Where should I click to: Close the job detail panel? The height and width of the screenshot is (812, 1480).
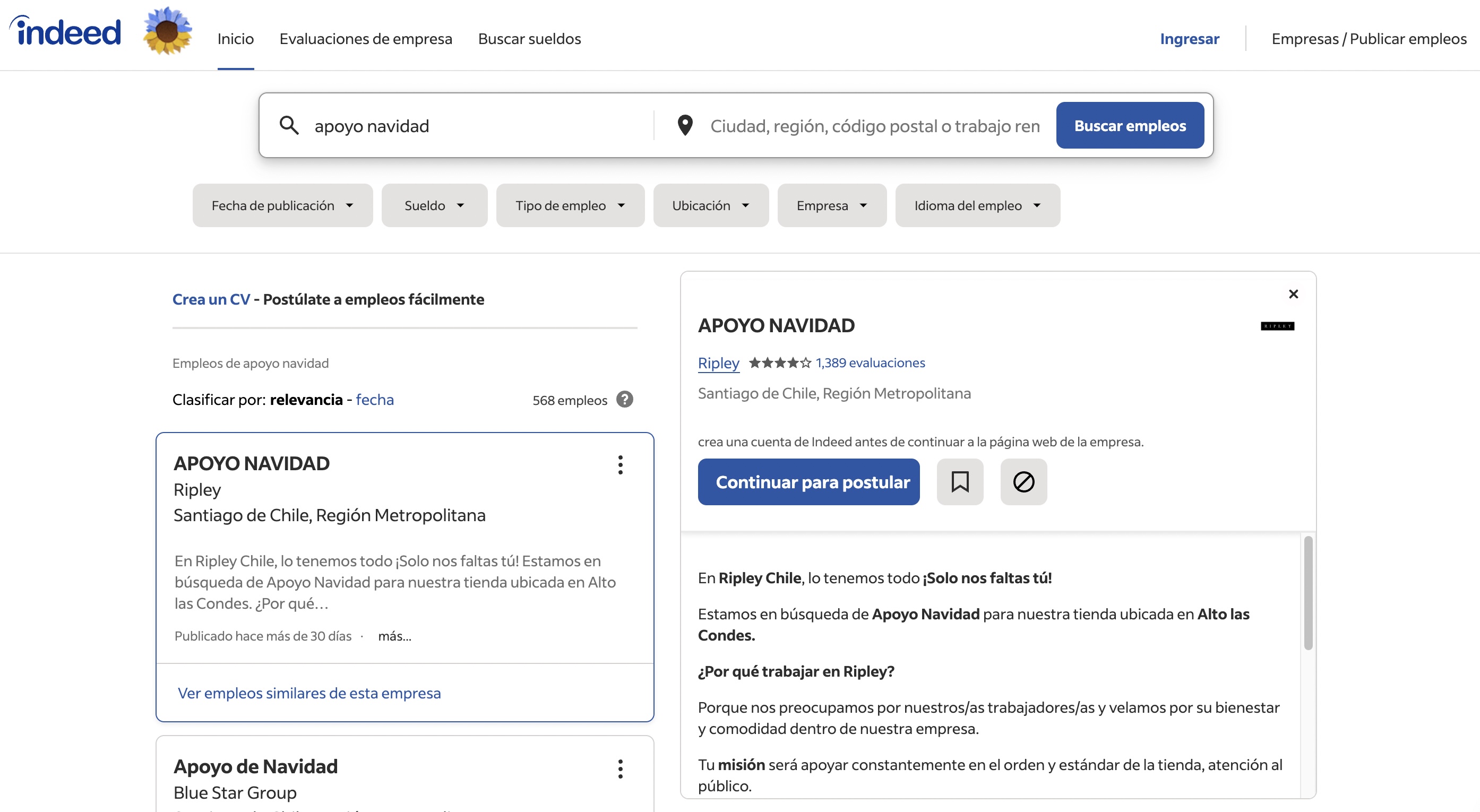1293,294
